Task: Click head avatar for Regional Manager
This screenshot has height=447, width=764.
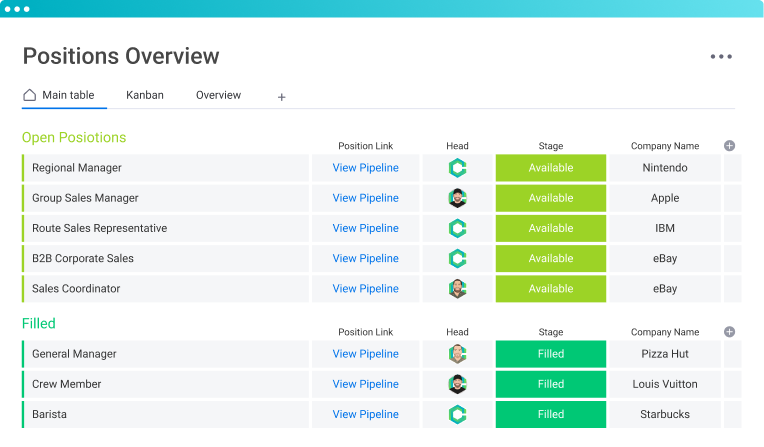Action: tap(457, 168)
